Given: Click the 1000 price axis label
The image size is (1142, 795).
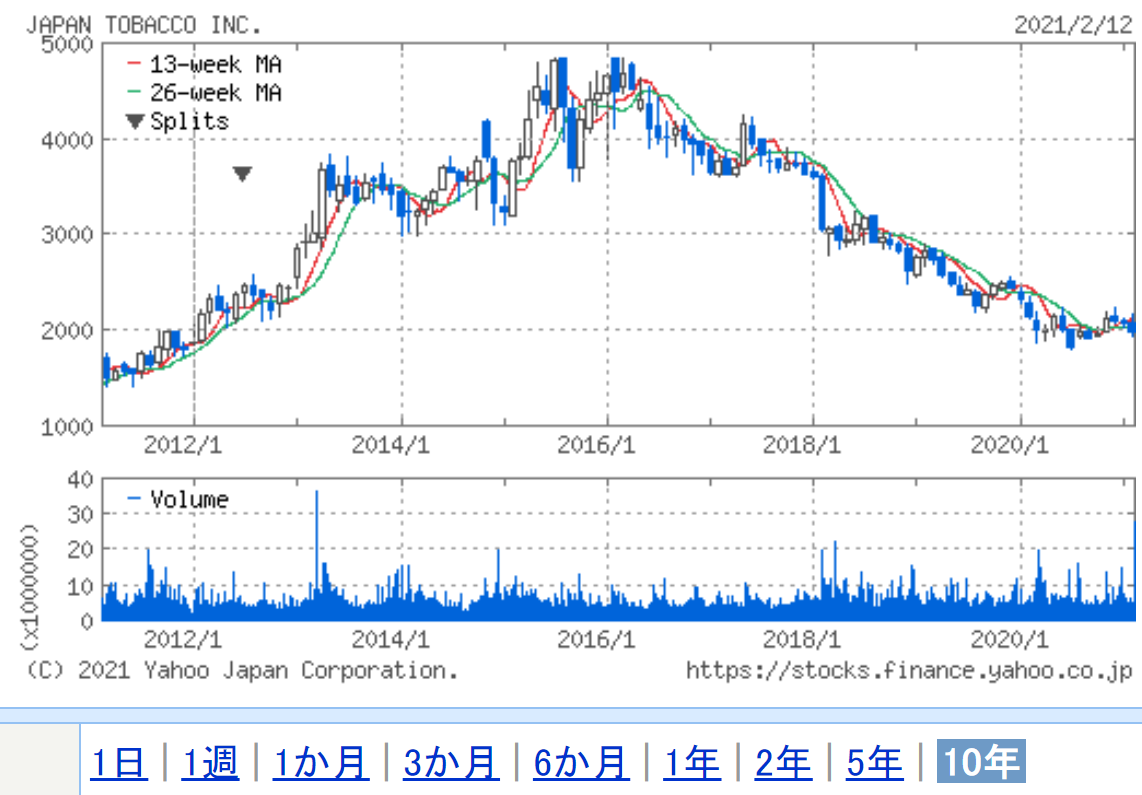Looking at the screenshot, I should tap(67, 426).
